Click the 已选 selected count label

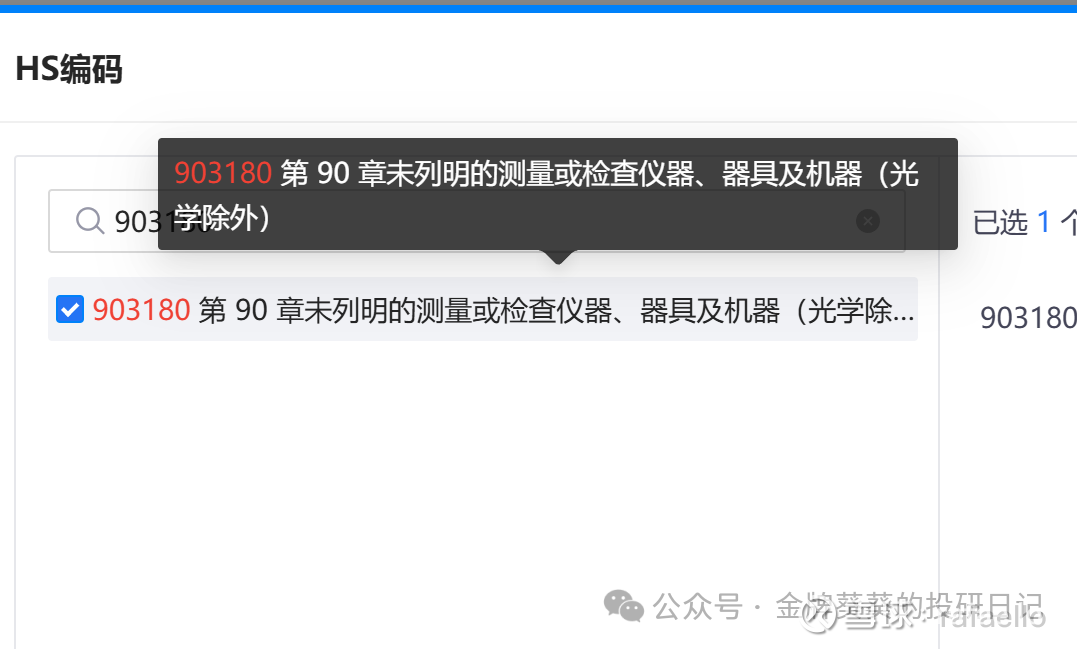pyautogui.click(x=1000, y=223)
